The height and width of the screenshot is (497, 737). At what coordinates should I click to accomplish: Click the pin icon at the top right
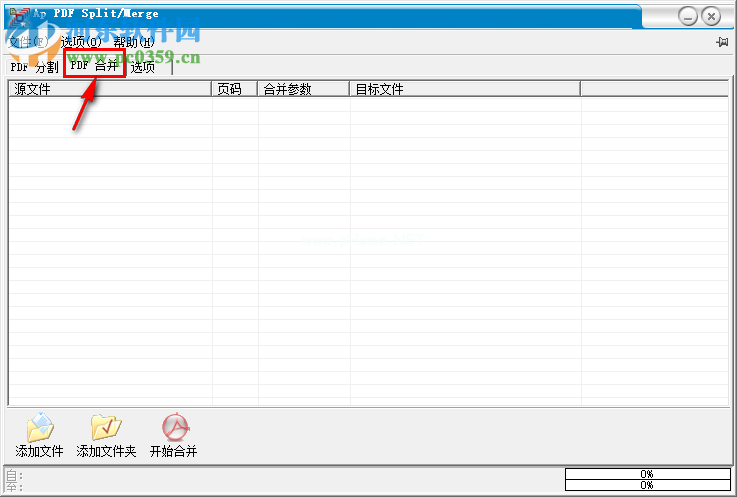722,42
